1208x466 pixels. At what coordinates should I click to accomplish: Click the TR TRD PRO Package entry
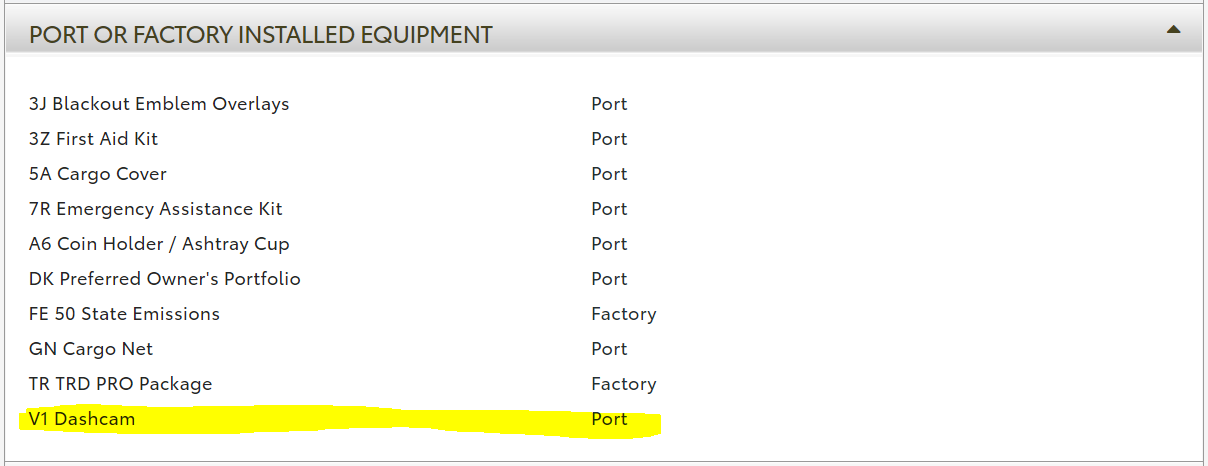[120, 384]
